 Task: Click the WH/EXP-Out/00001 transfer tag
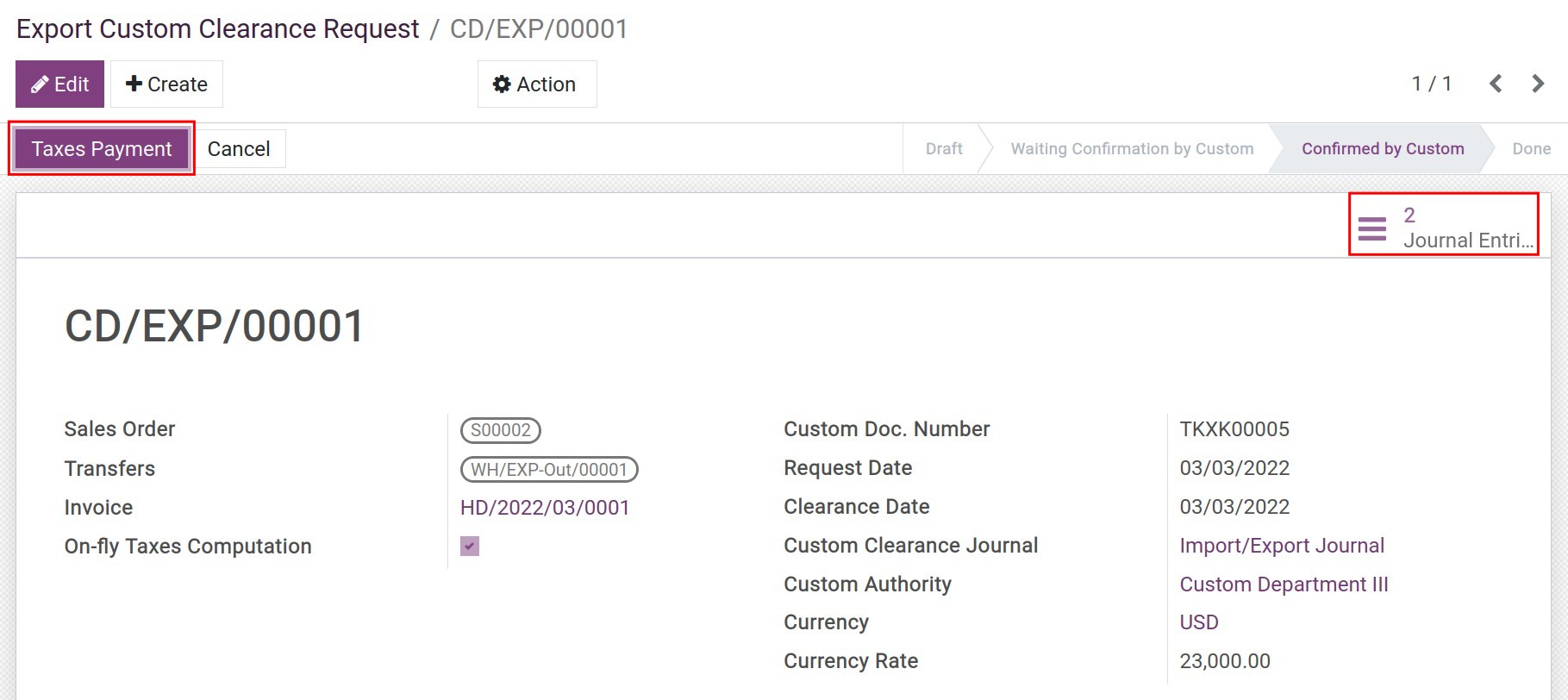[549, 470]
